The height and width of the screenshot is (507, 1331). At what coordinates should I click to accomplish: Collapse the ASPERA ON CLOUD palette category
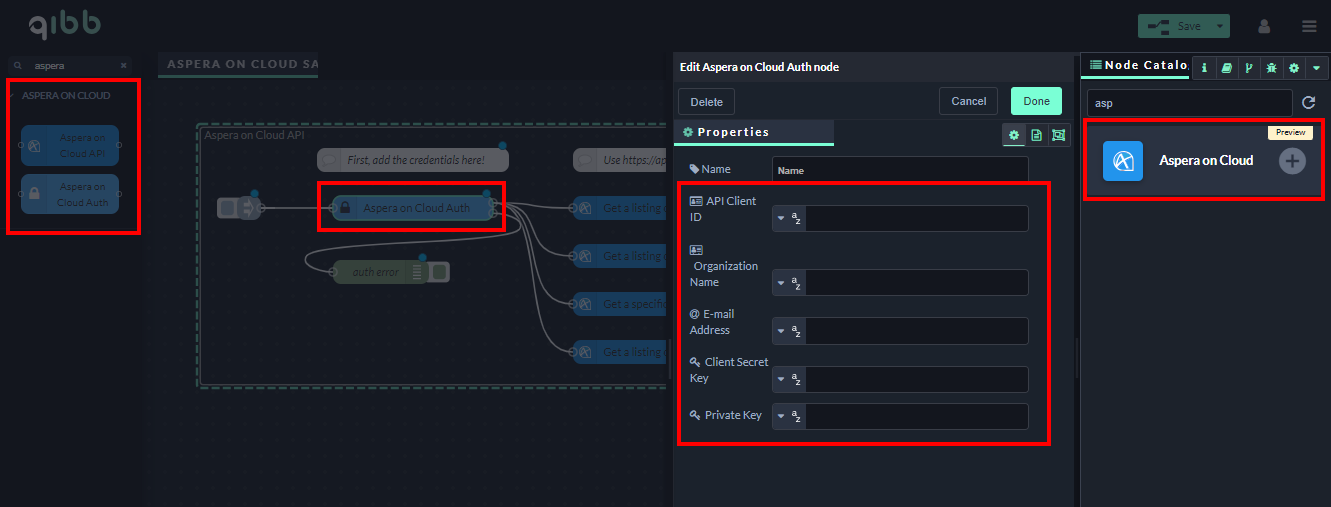[66, 96]
